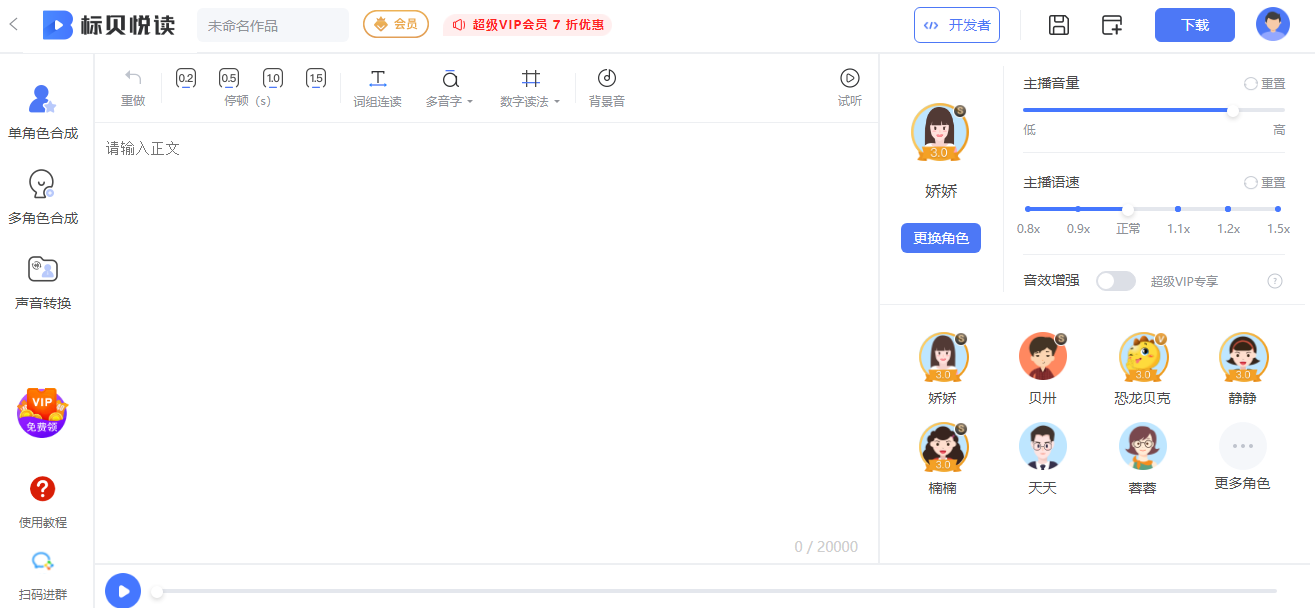Click the selected 娇娇 voice avatar at top
This screenshot has height=608, width=1315.
coord(940,132)
